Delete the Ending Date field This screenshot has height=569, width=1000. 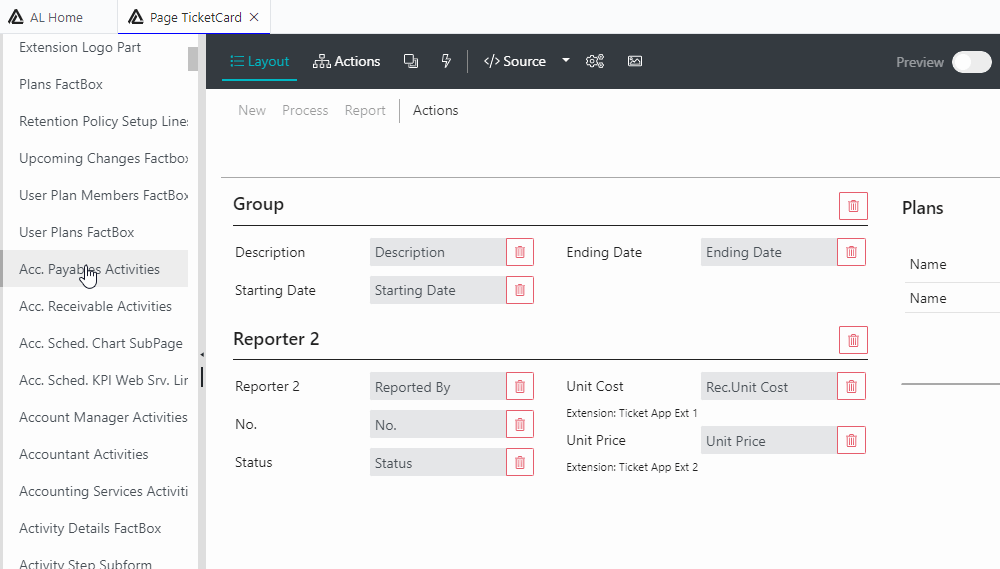click(851, 252)
